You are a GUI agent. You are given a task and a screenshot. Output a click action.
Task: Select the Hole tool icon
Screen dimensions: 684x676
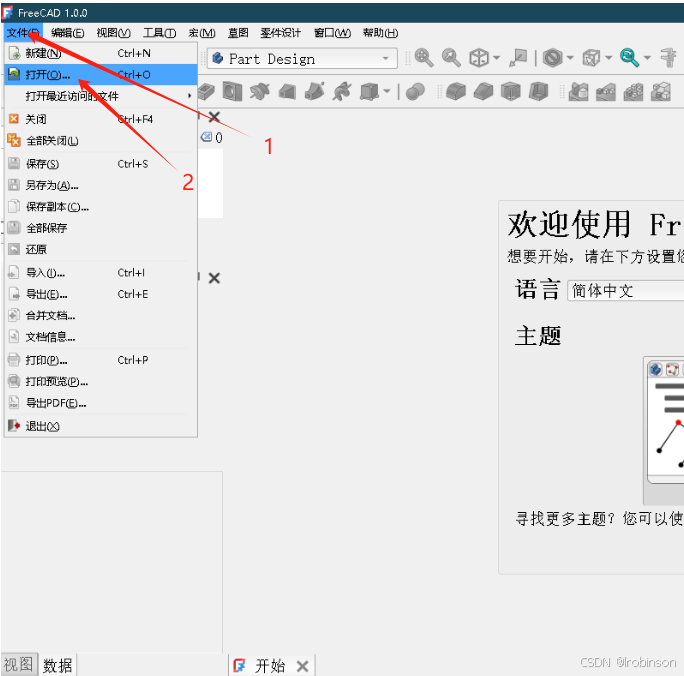tap(232, 92)
